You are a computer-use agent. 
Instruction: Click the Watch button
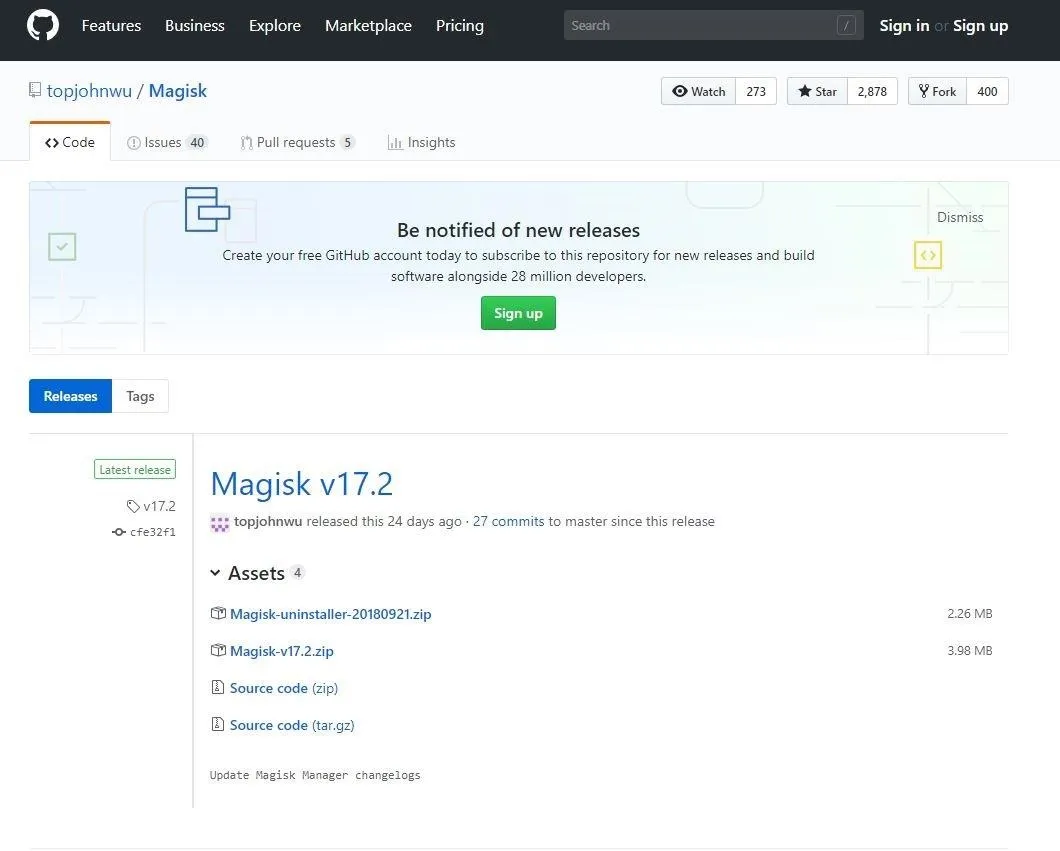click(699, 91)
